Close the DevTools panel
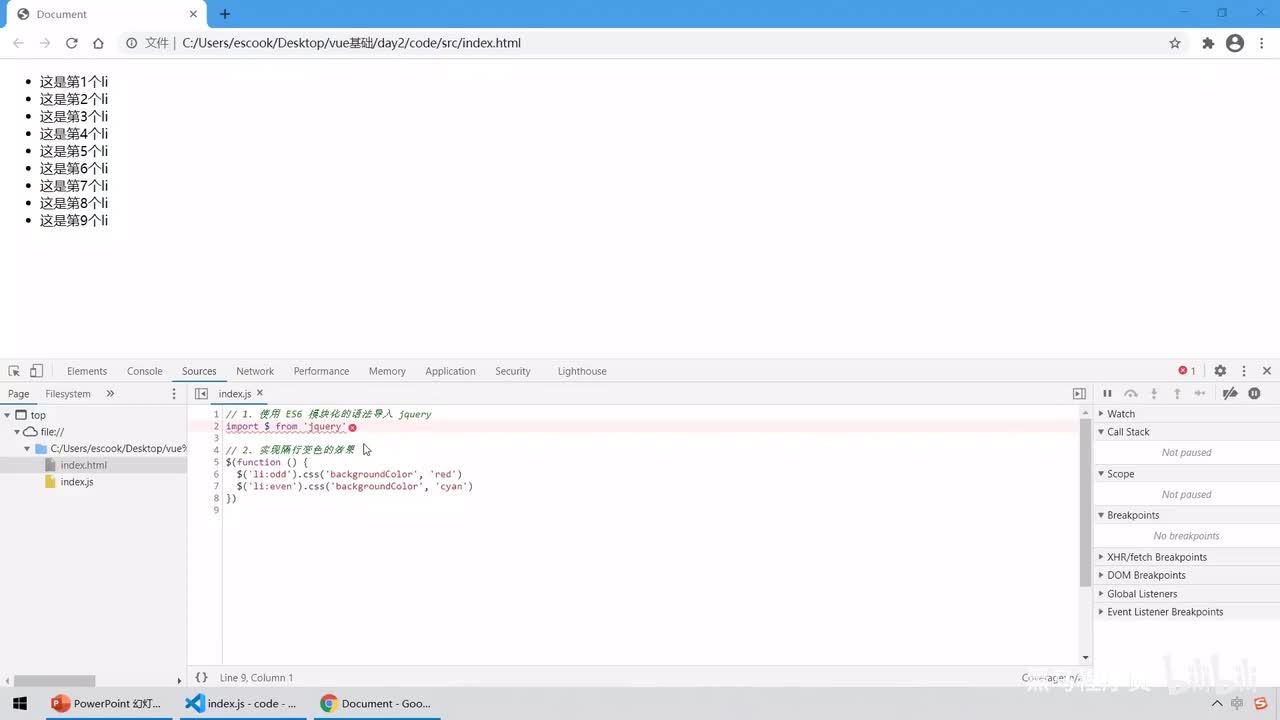Screen dimensions: 1280x720 tap(1267, 371)
